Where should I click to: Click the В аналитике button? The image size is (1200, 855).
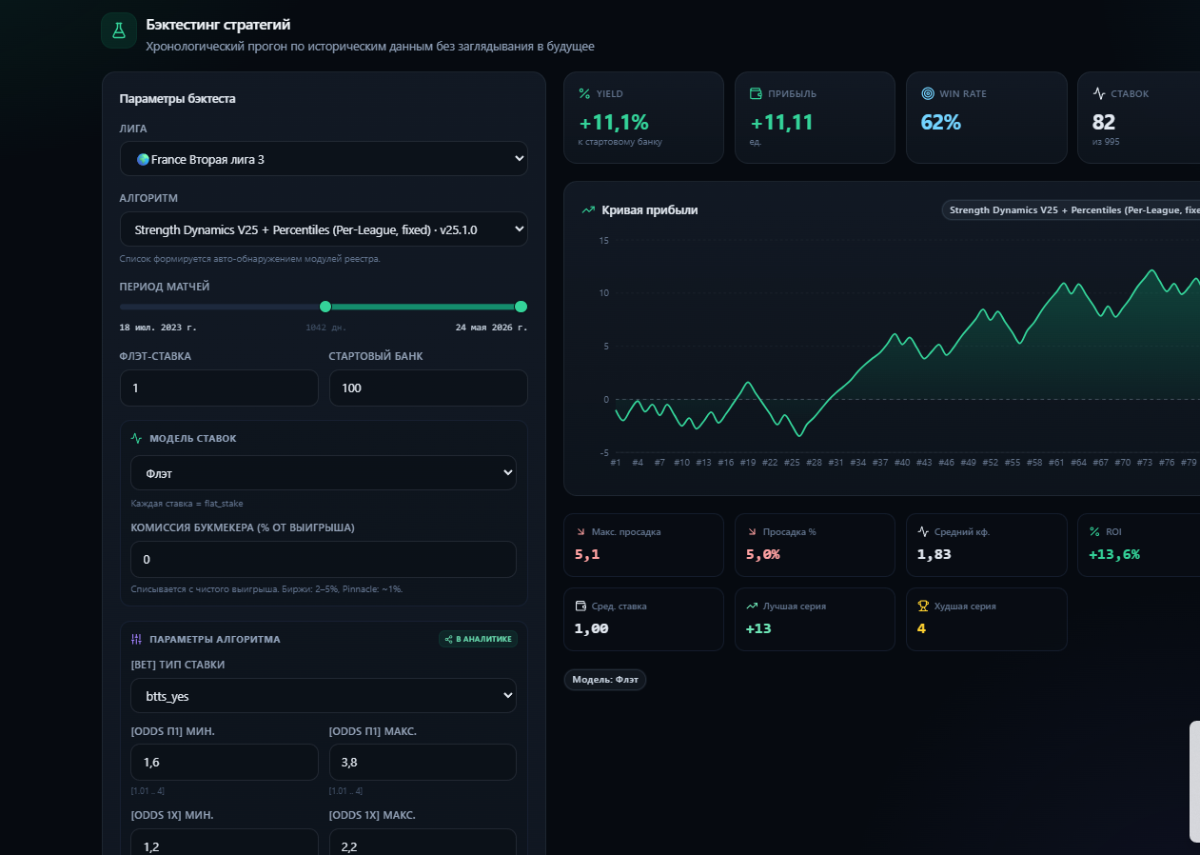[x=478, y=639]
